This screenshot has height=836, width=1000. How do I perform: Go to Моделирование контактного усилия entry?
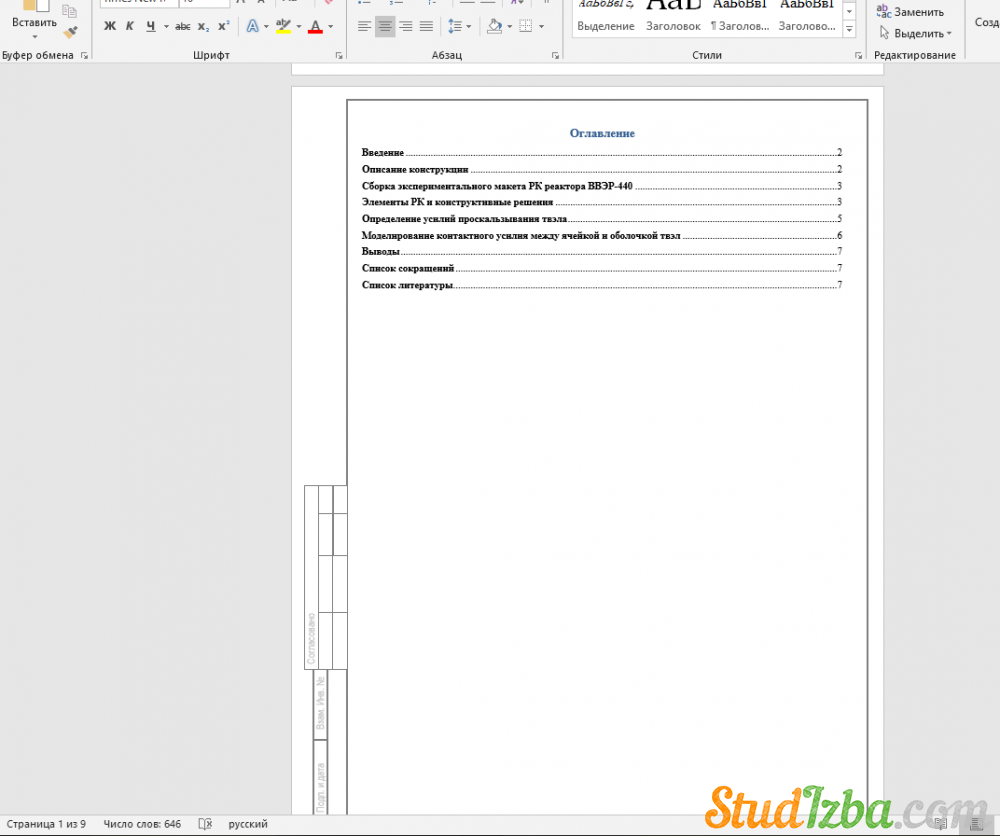(x=601, y=235)
